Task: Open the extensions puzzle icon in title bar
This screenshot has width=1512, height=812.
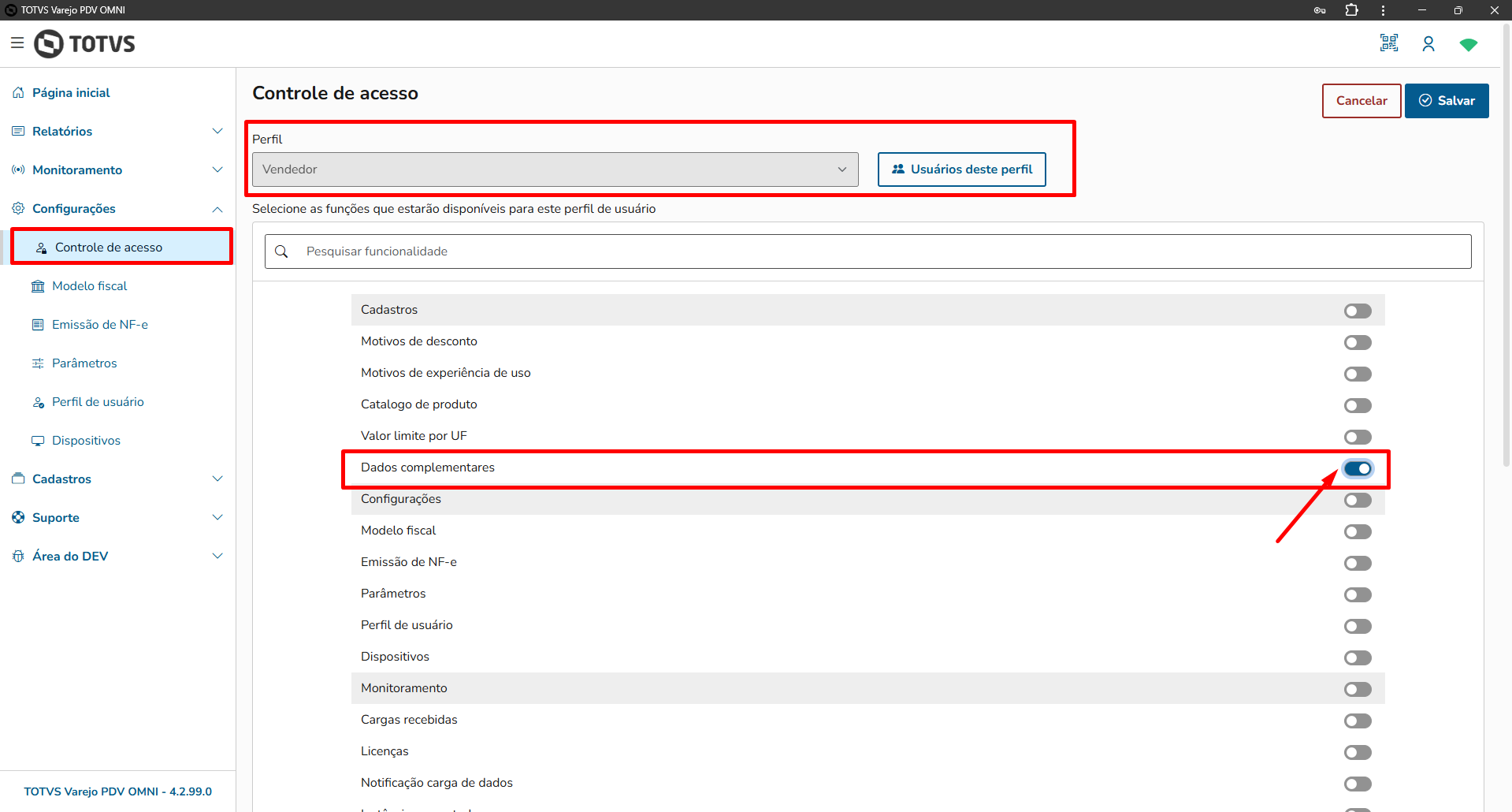Action: pos(1351,10)
